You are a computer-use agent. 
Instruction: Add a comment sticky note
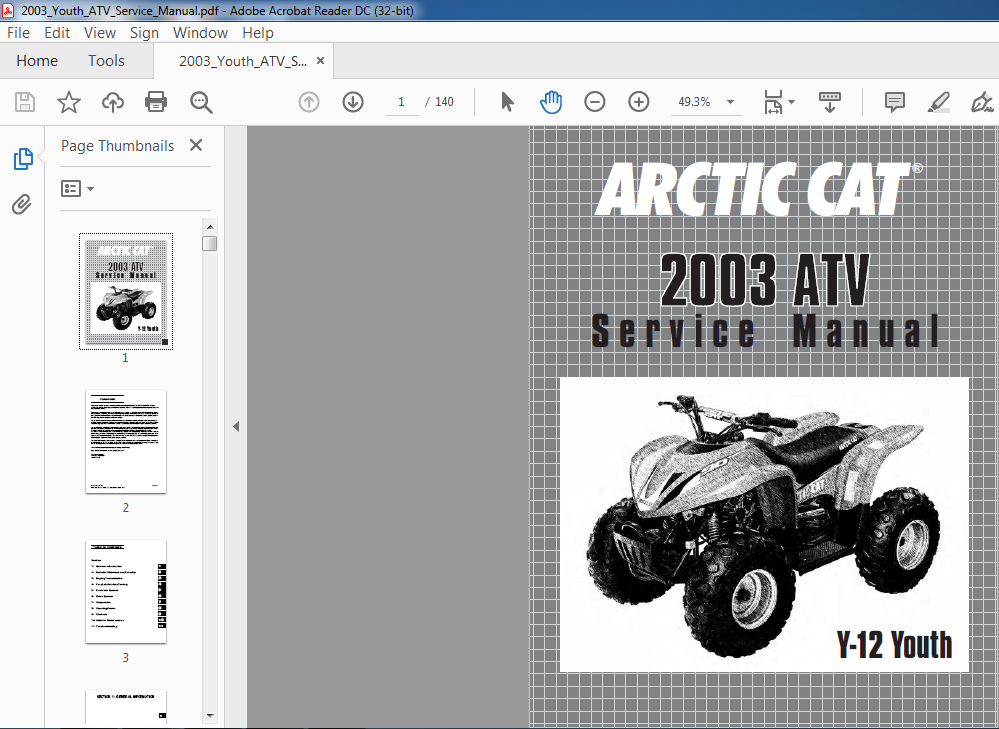[895, 102]
